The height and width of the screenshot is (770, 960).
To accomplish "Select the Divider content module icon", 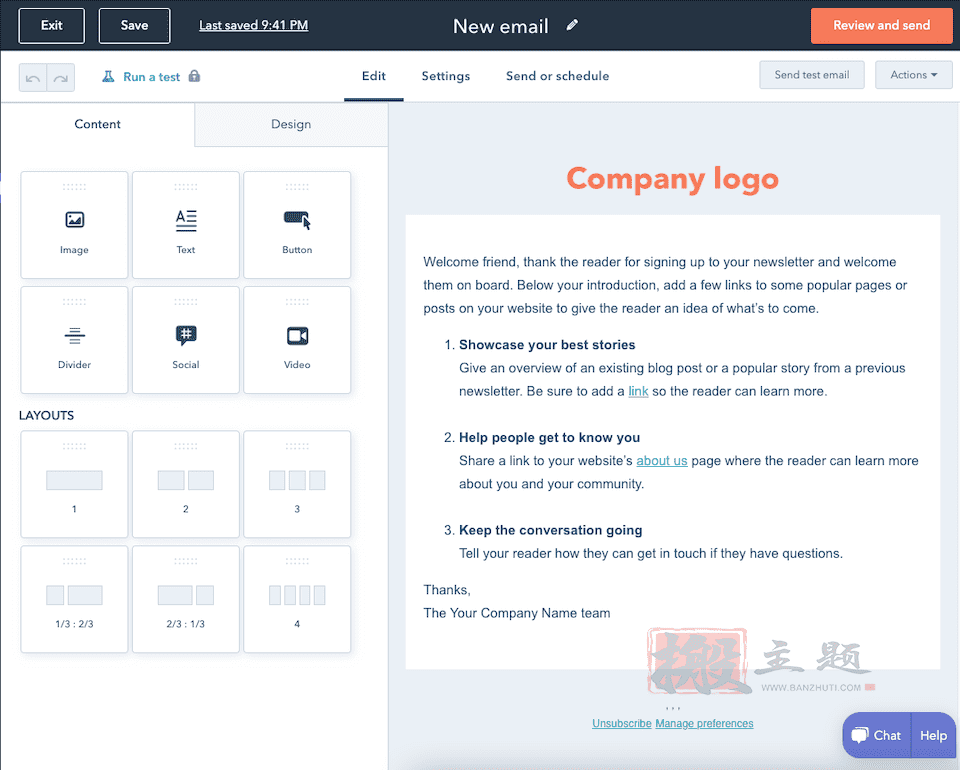I will point(74,335).
